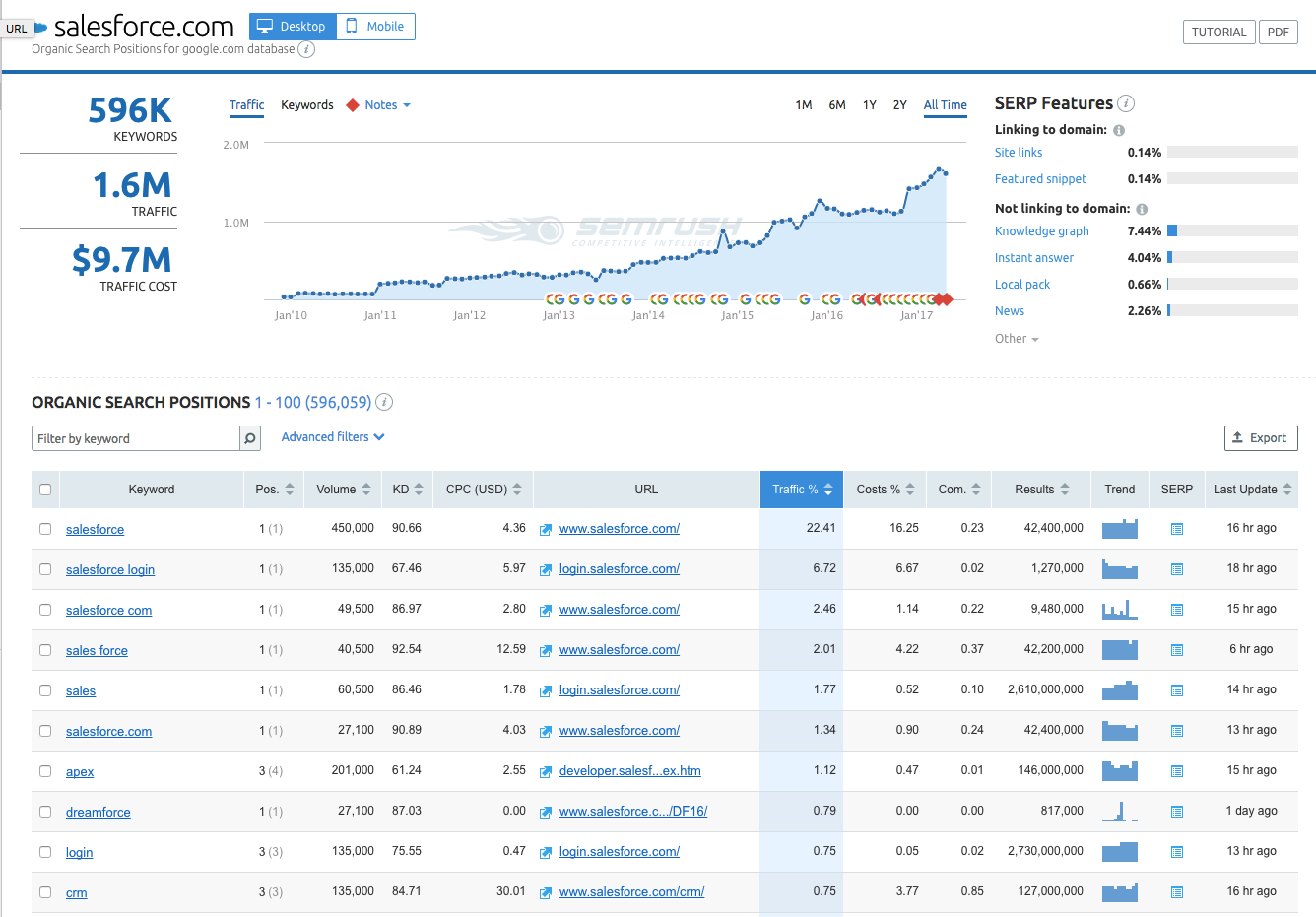The image size is (1316, 917).
Task: Open SERP snapshot icon for salesforce row
Action: [x=1176, y=529]
